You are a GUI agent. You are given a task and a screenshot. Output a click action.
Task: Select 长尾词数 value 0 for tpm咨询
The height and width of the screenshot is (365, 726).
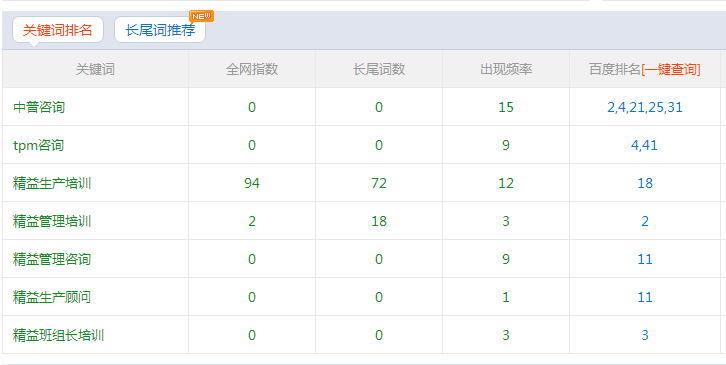click(x=379, y=145)
